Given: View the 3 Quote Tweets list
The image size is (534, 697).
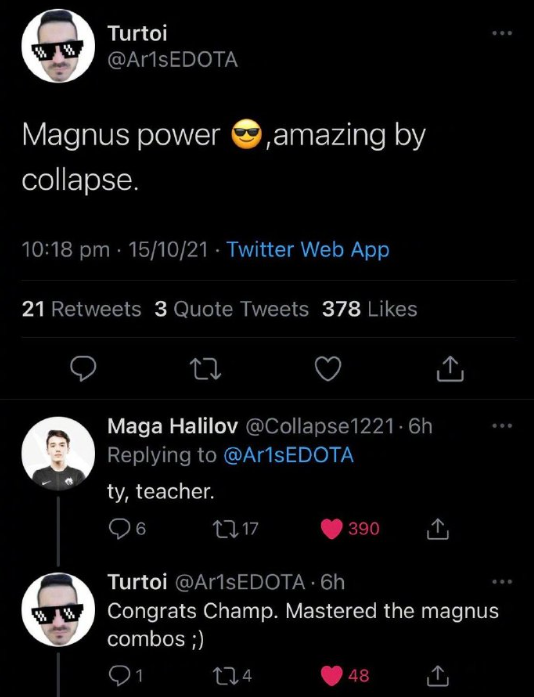Looking at the screenshot, I should tap(231, 309).
